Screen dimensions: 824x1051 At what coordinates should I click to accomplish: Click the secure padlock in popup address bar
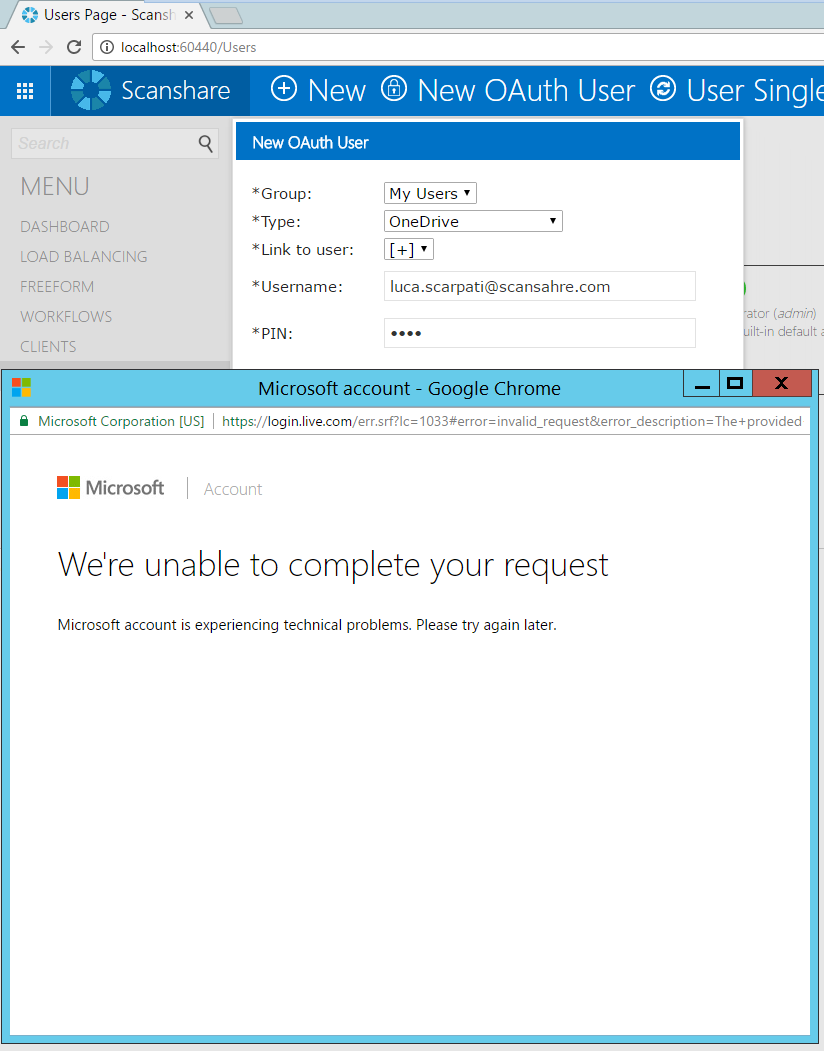tap(24, 421)
